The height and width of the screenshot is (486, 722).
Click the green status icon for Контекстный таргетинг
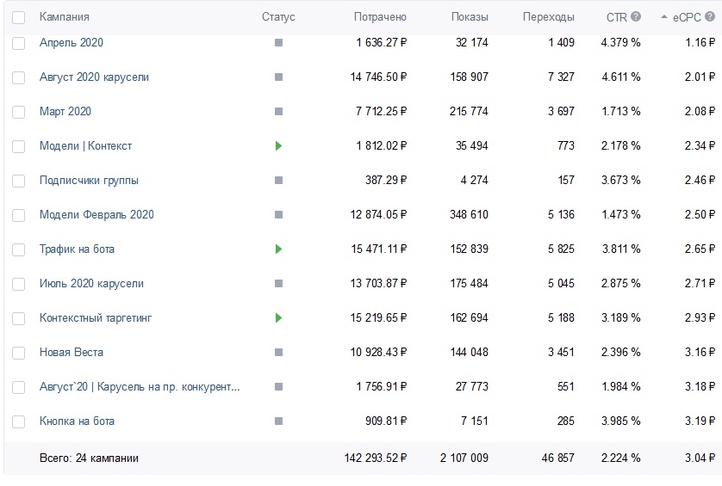pos(278,318)
